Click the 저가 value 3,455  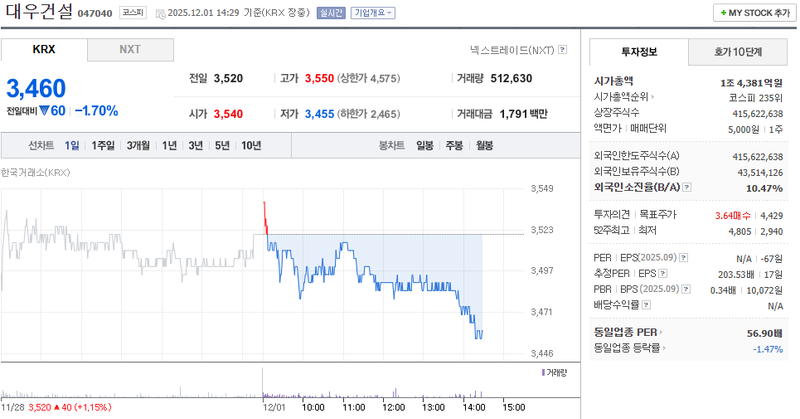[x=319, y=114]
